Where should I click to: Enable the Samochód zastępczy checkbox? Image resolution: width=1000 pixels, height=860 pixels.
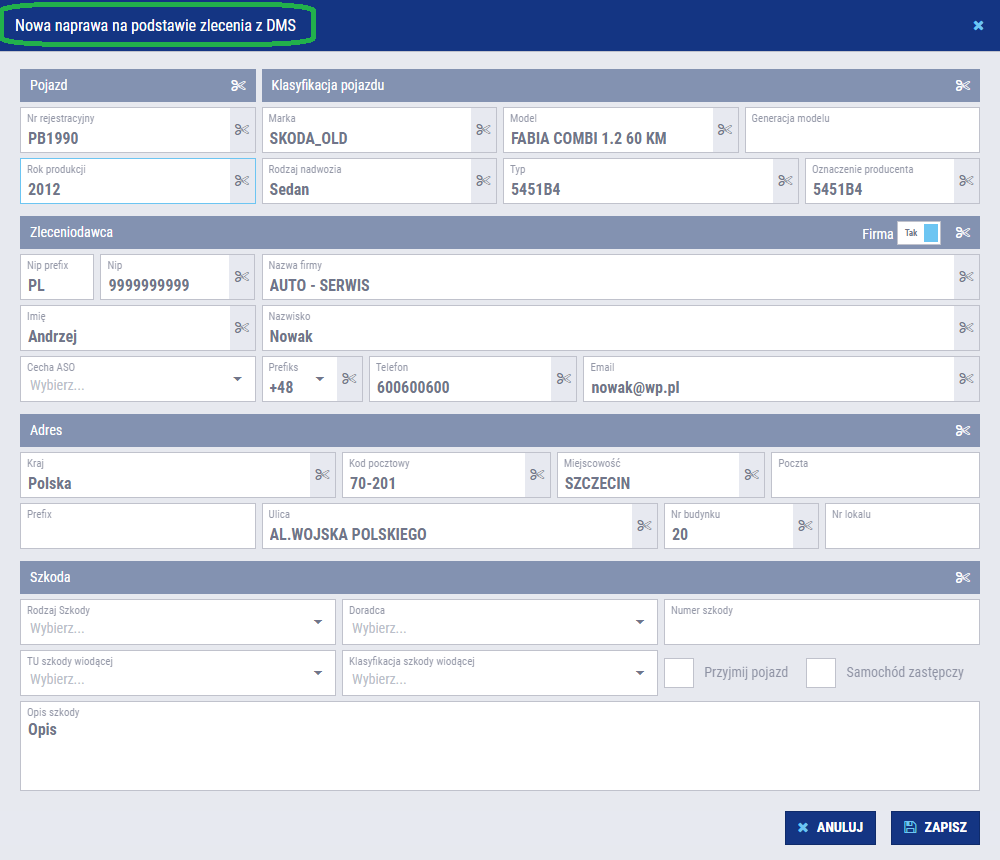tap(821, 673)
